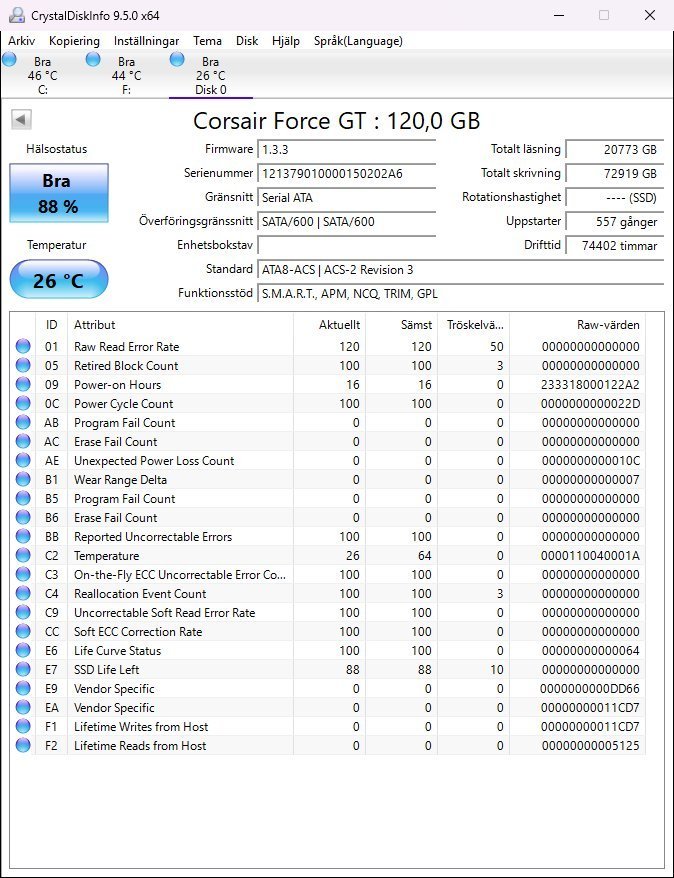Click status orb for Retired Block Count
The width and height of the screenshot is (674, 878).
23,366
